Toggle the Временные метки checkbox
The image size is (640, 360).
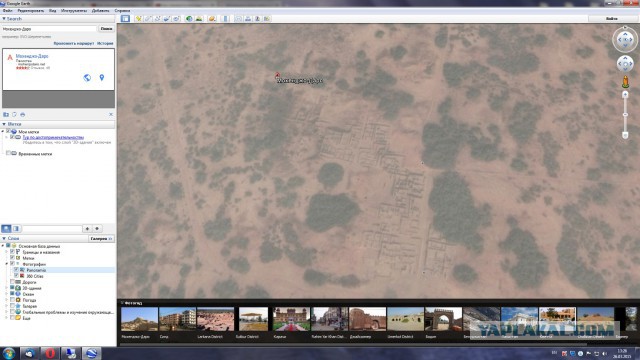(x=8, y=153)
